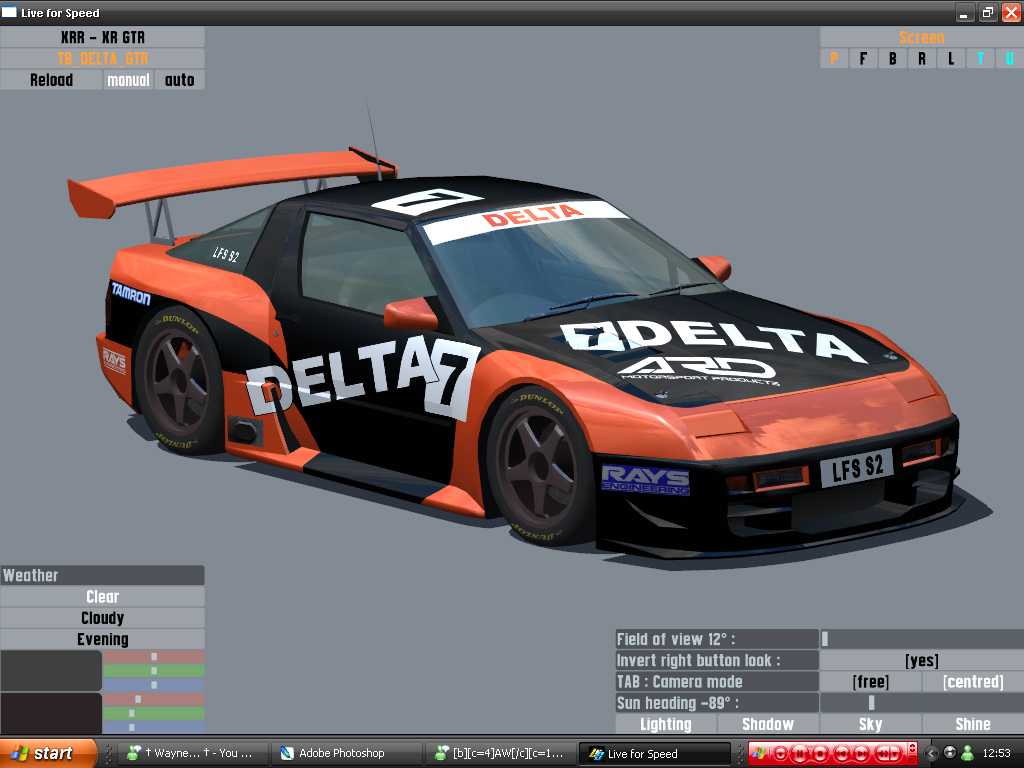Click the lower dark brown color swatch
The width and height of the screenshot is (1024, 768).
point(51,713)
